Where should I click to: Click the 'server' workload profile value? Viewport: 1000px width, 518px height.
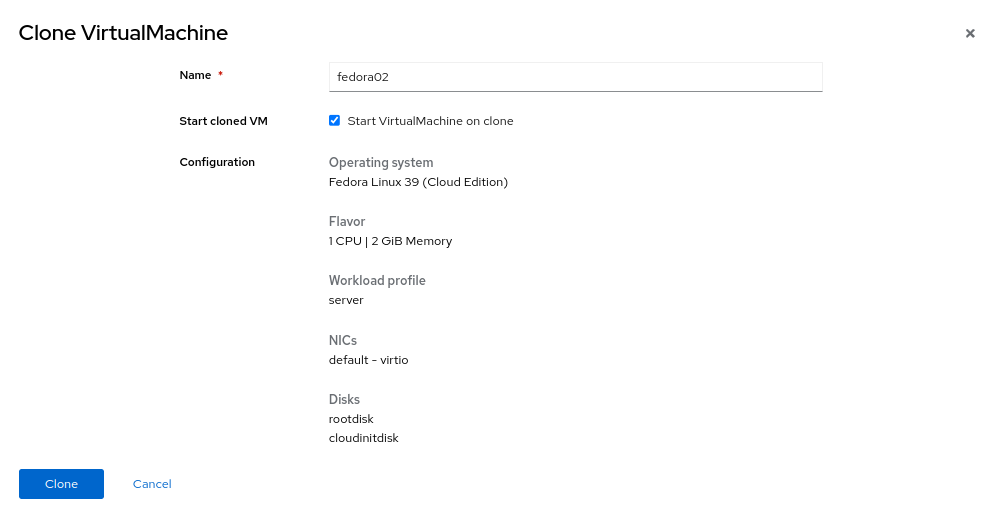pos(346,300)
